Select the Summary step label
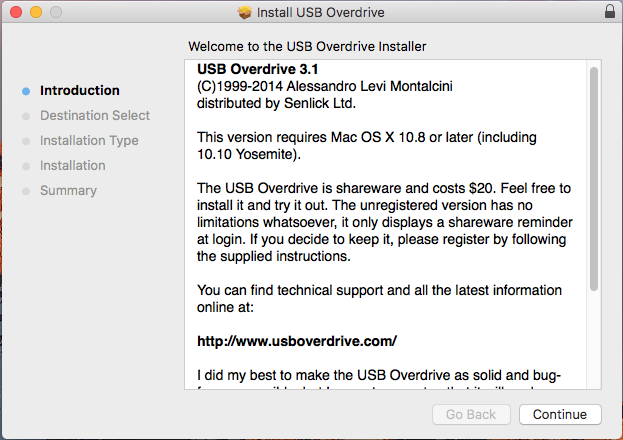The height and width of the screenshot is (440, 623). pos(68,190)
